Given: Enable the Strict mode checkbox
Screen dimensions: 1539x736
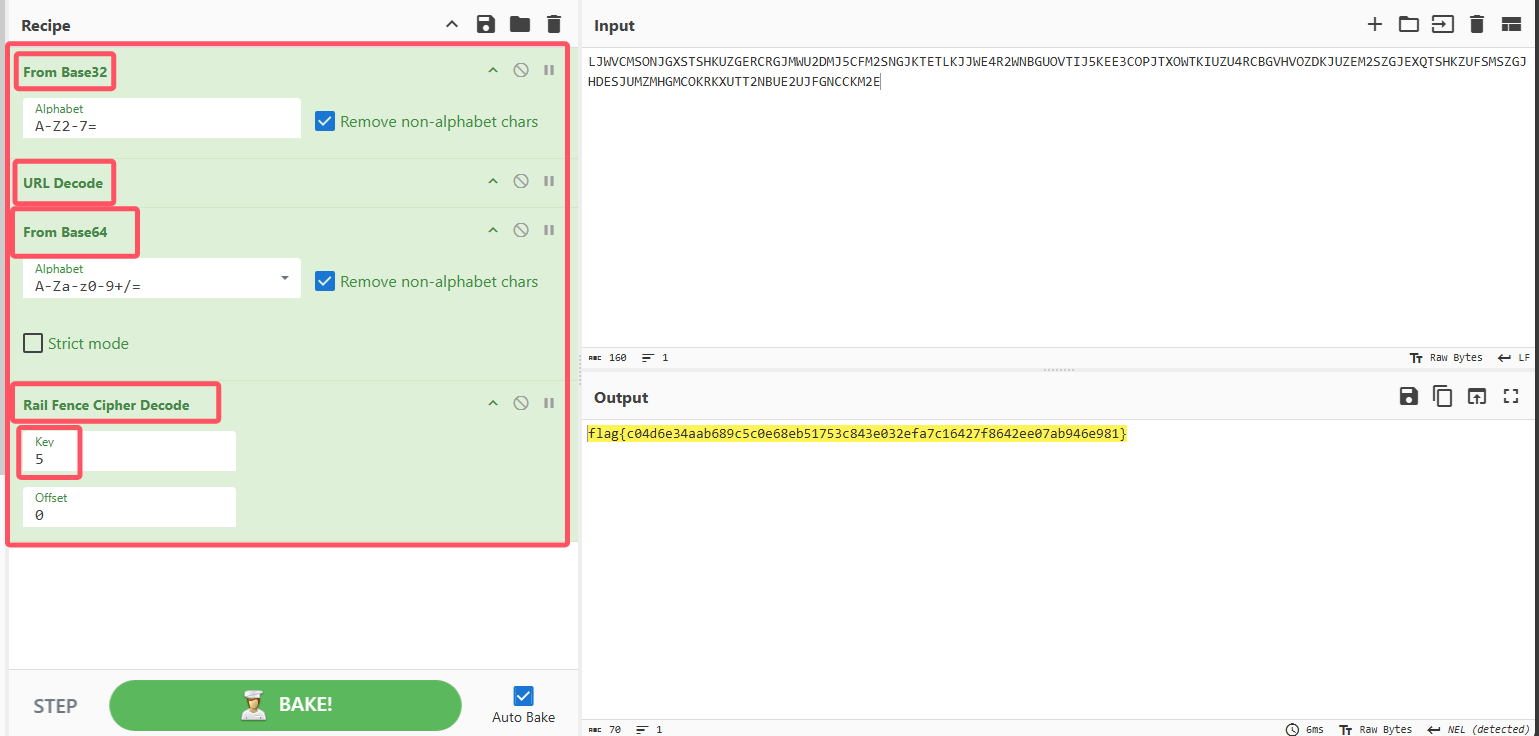Looking at the screenshot, I should click(x=33, y=343).
